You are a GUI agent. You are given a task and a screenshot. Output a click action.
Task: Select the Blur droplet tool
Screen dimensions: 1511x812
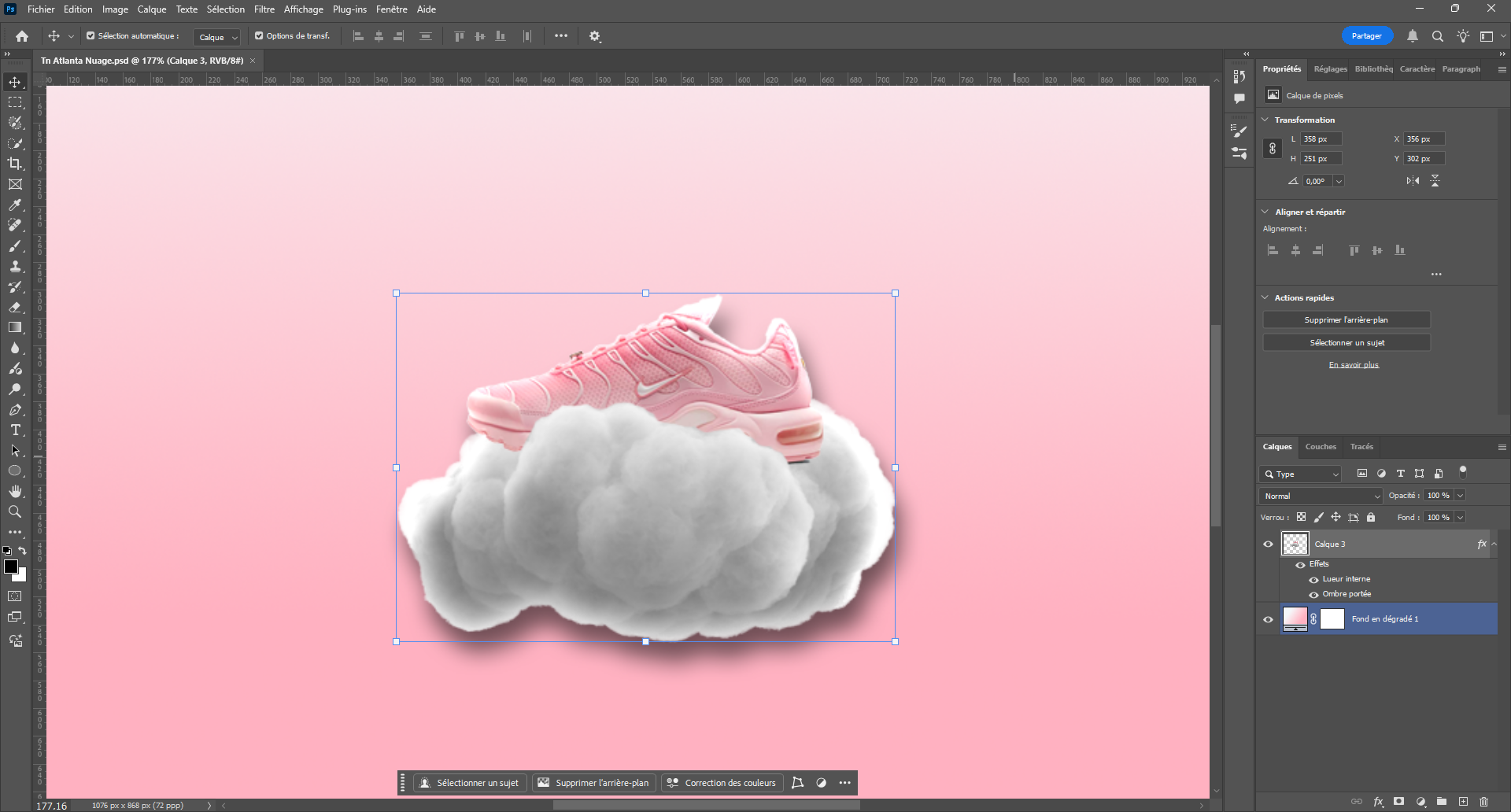(15, 348)
